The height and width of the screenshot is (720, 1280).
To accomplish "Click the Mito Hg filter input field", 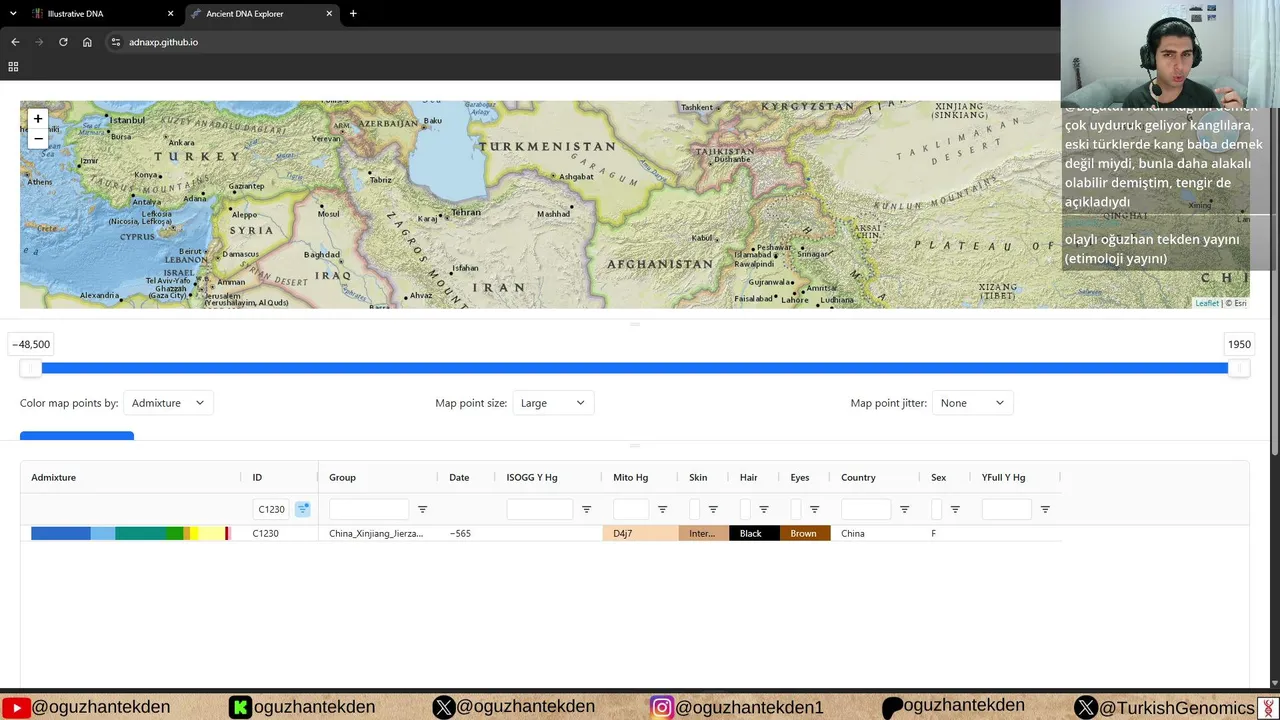I will (x=631, y=509).
